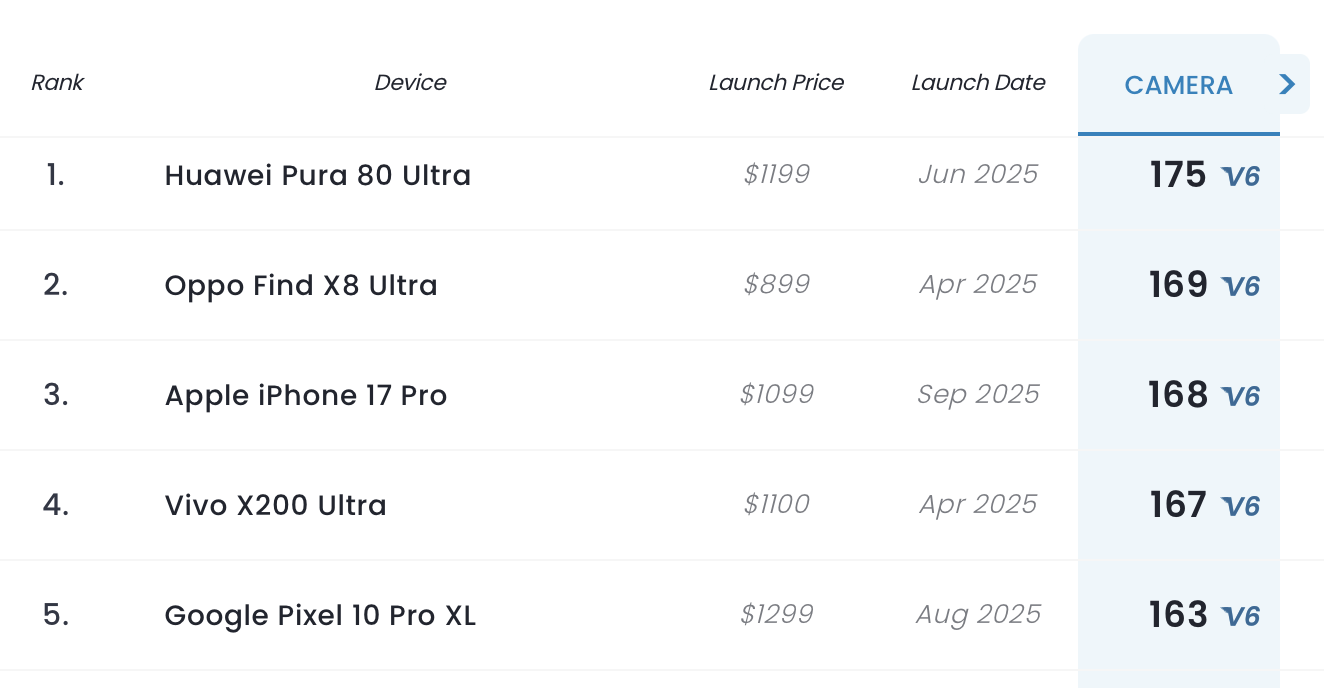Click the V6 badge next to score 169
The width and height of the screenshot is (1324, 688).
[1241, 287]
